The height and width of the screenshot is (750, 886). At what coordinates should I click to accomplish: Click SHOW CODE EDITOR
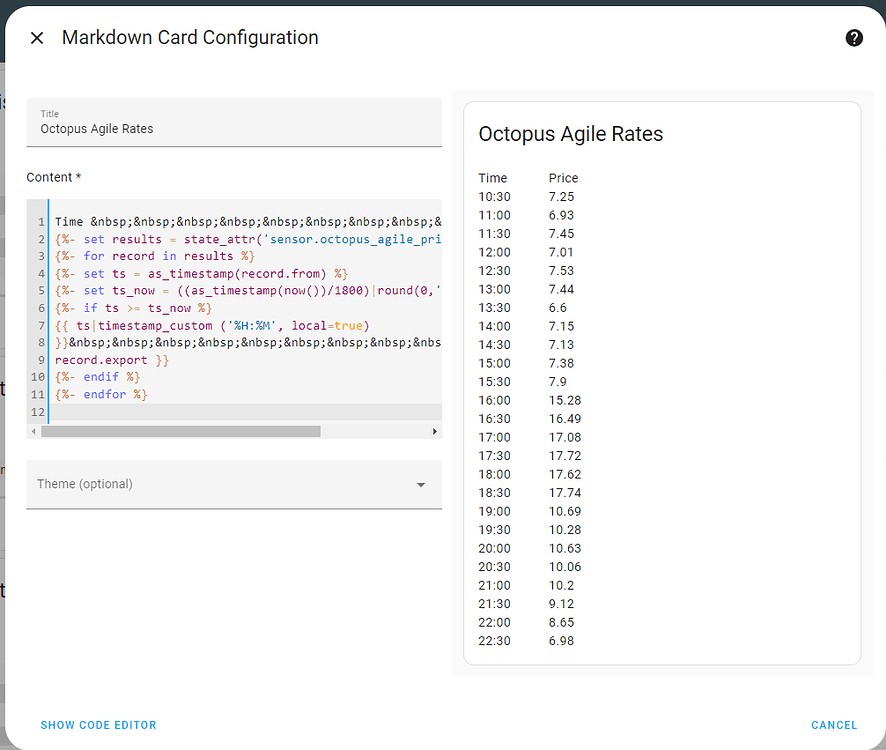click(x=97, y=725)
